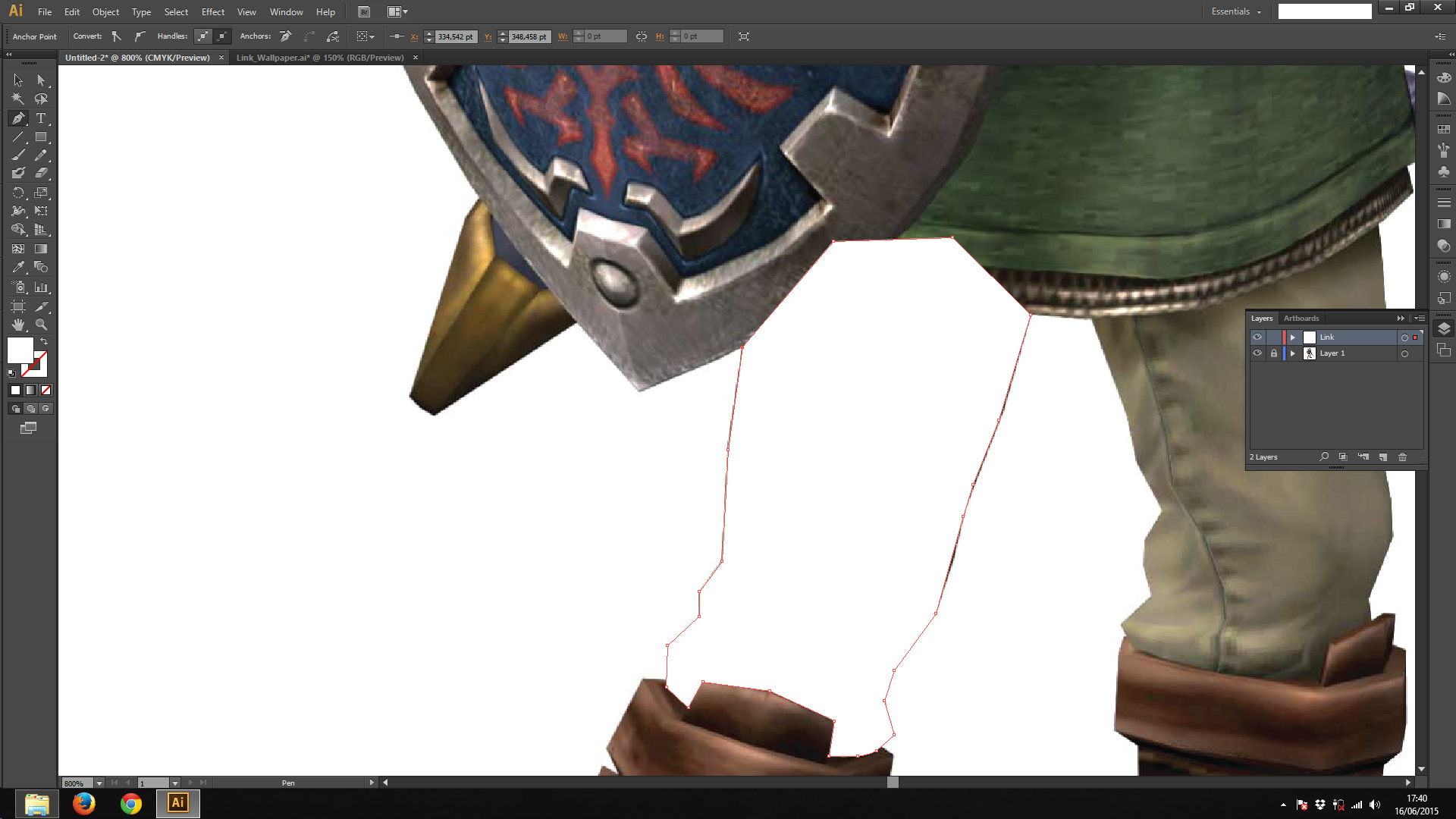Image resolution: width=1456 pixels, height=819 pixels.
Task: Click target circle for Link layer
Action: click(x=1404, y=337)
